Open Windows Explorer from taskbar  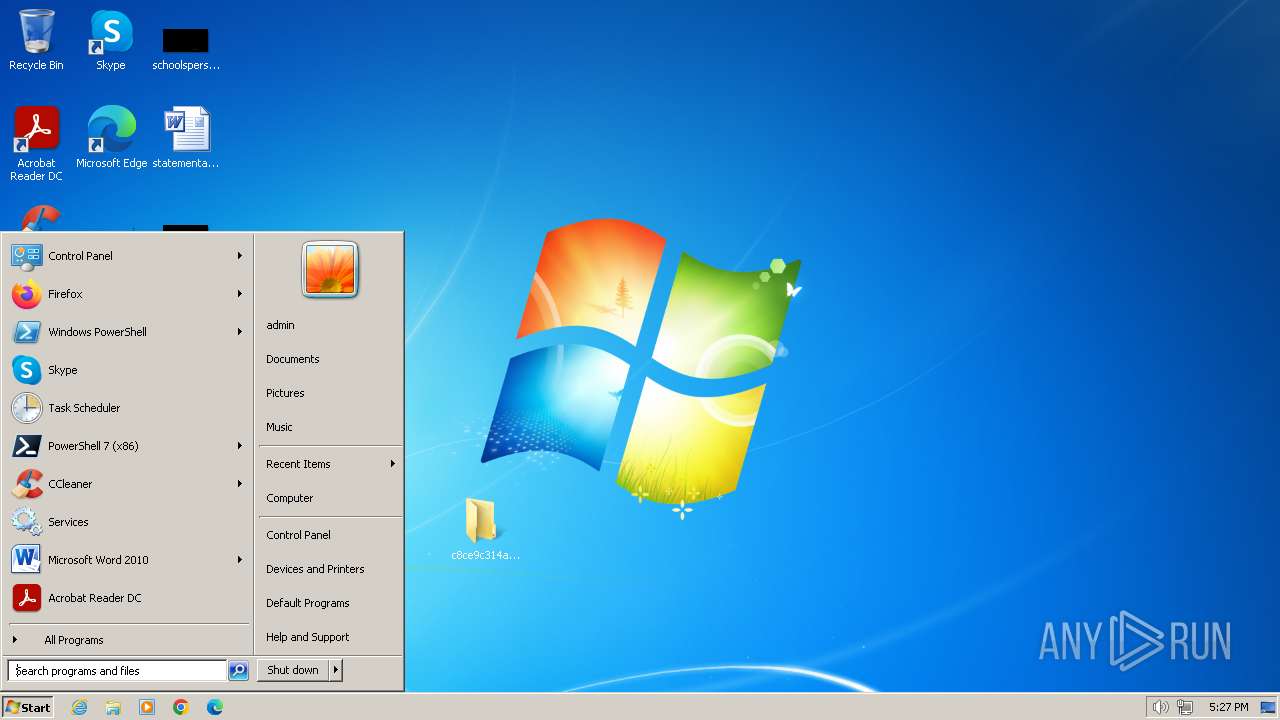(x=113, y=707)
